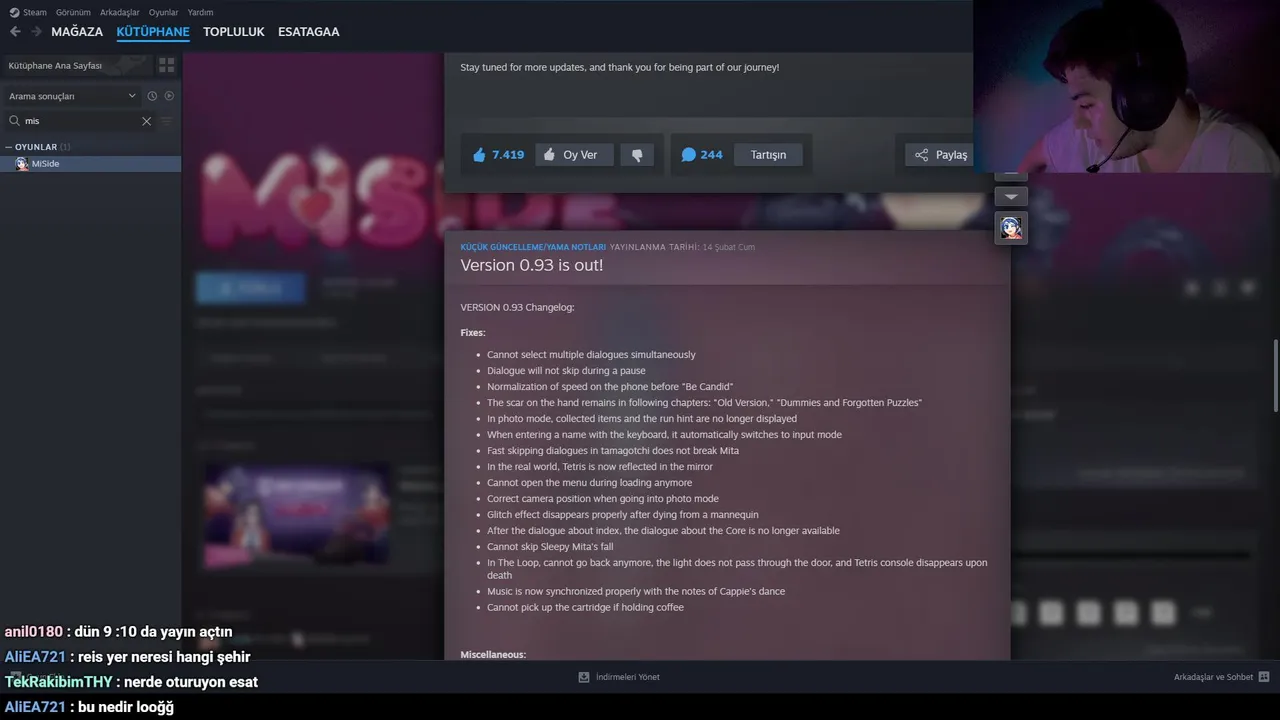Click 'Cannot pick up the cartridge' line
Screen dimensions: 1280x720
[585, 607]
